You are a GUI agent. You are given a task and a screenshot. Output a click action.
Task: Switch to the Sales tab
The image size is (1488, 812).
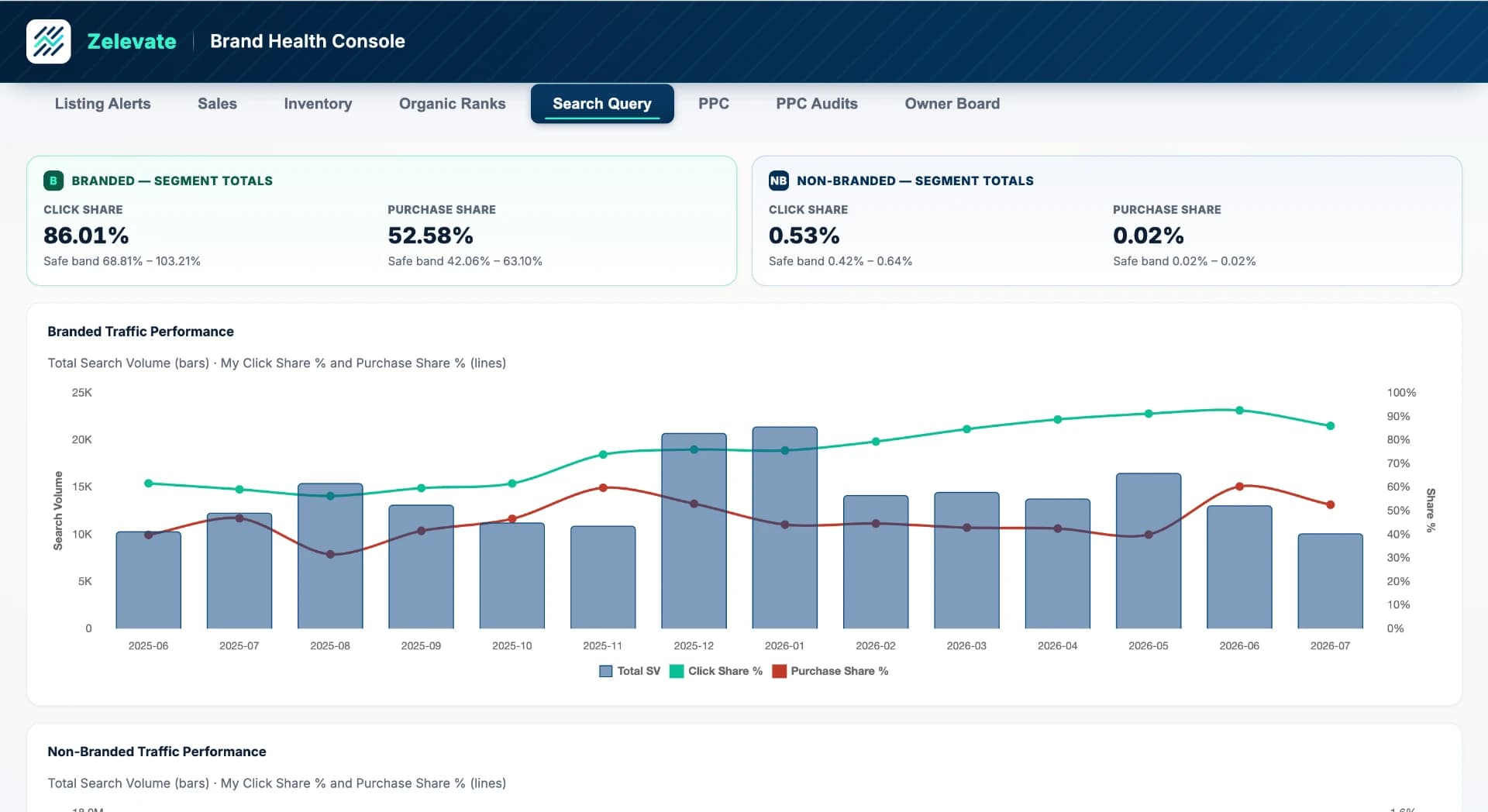coord(217,104)
